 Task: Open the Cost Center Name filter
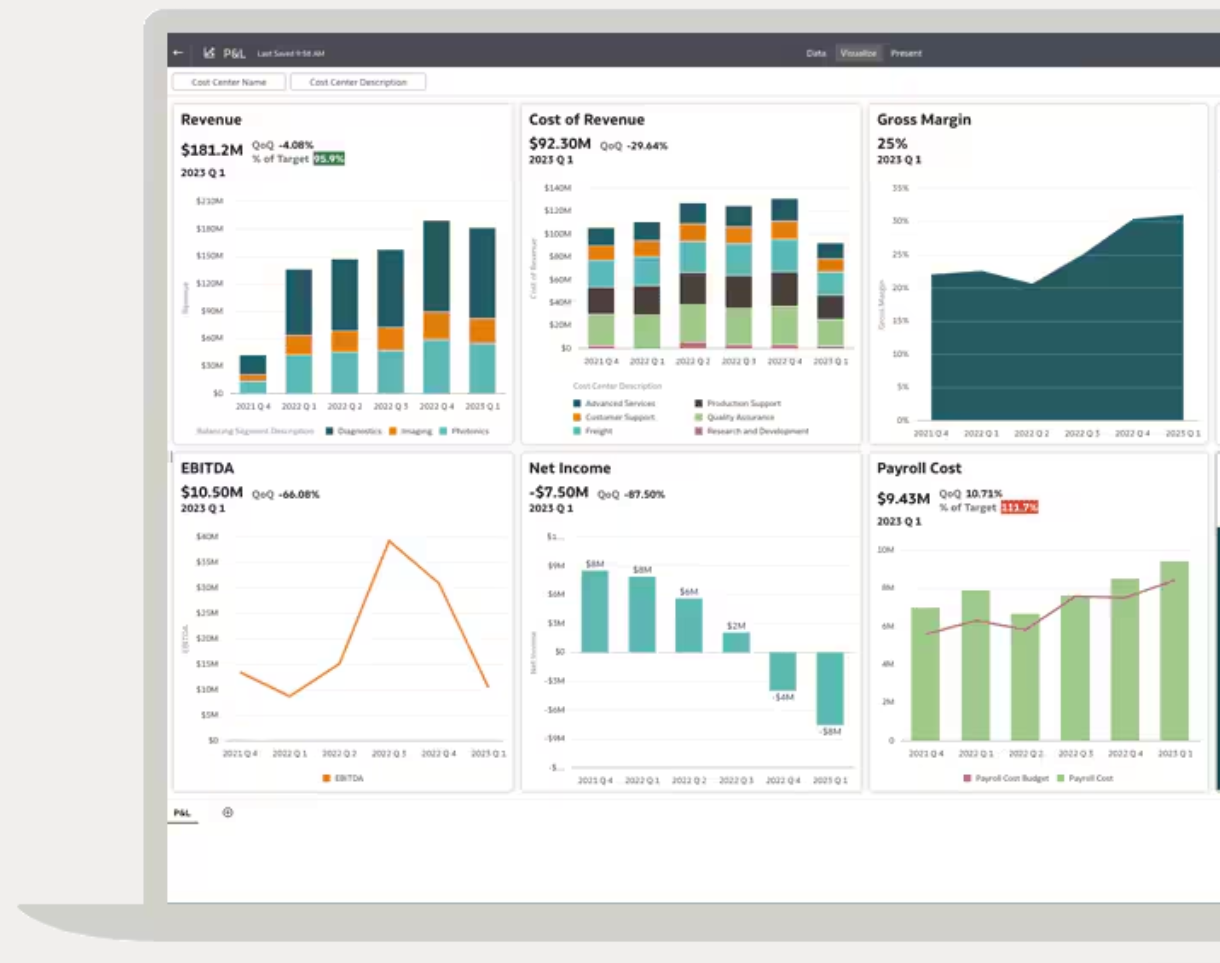(x=228, y=82)
